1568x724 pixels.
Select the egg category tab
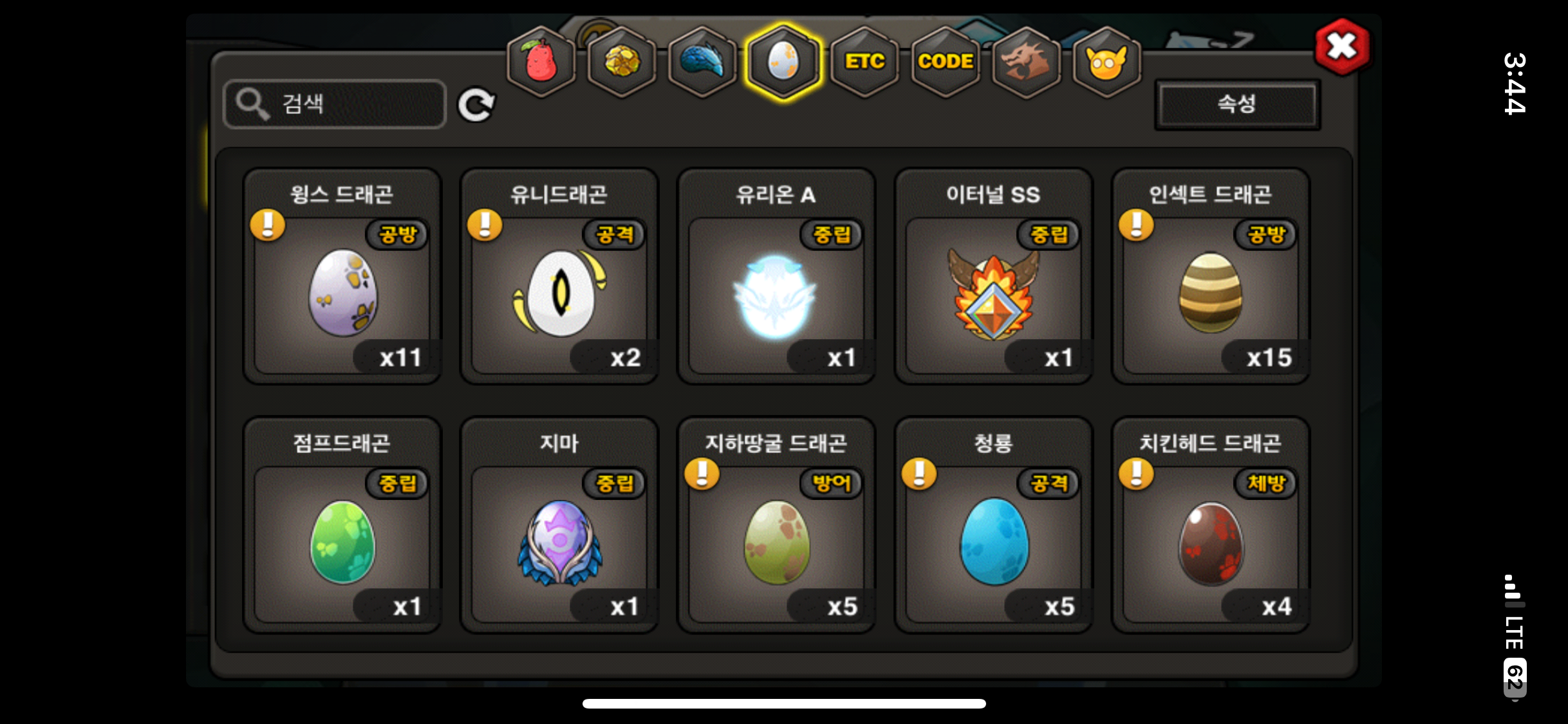(783, 62)
